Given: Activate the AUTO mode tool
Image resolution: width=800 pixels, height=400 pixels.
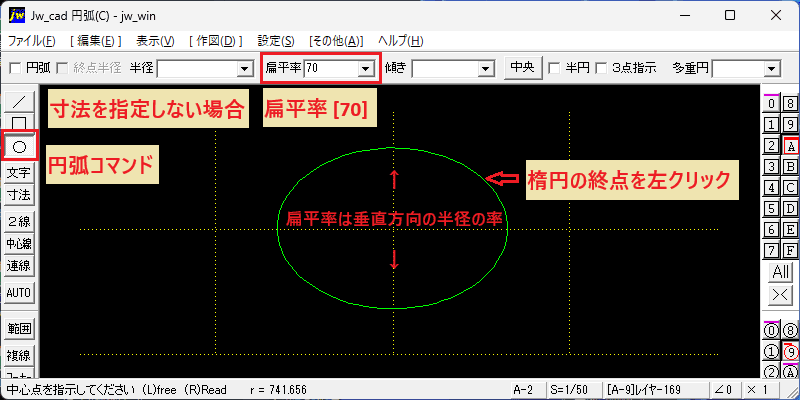Looking at the screenshot, I should click(x=19, y=293).
